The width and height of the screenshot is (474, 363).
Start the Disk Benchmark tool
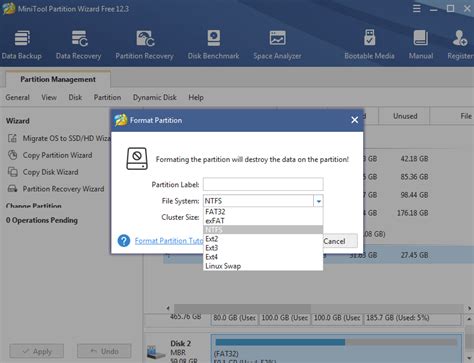pyautogui.click(x=213, y=45)
